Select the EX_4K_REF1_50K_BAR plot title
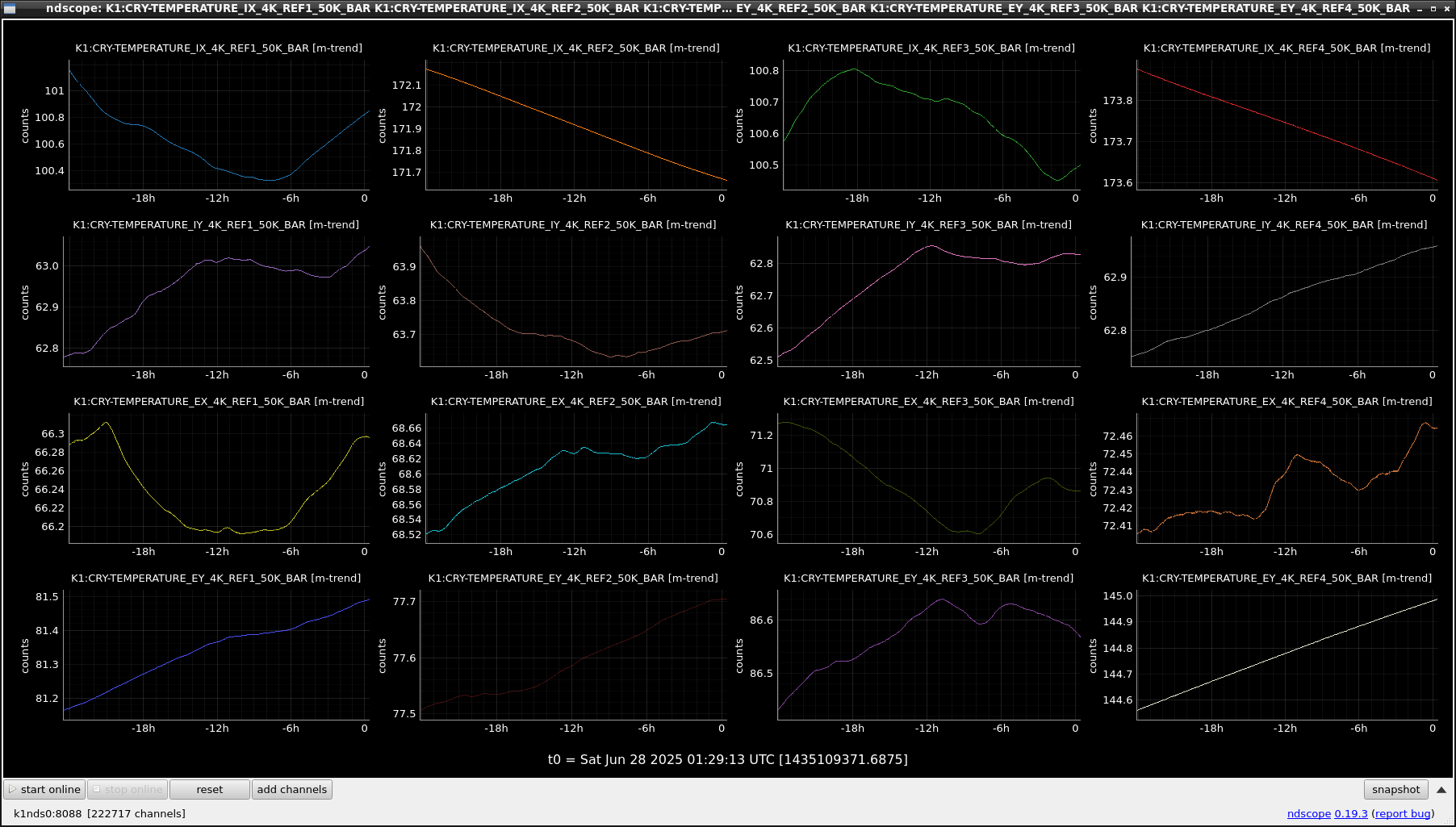The width and height of the screenshot is (1456, 827). (219, 401)
